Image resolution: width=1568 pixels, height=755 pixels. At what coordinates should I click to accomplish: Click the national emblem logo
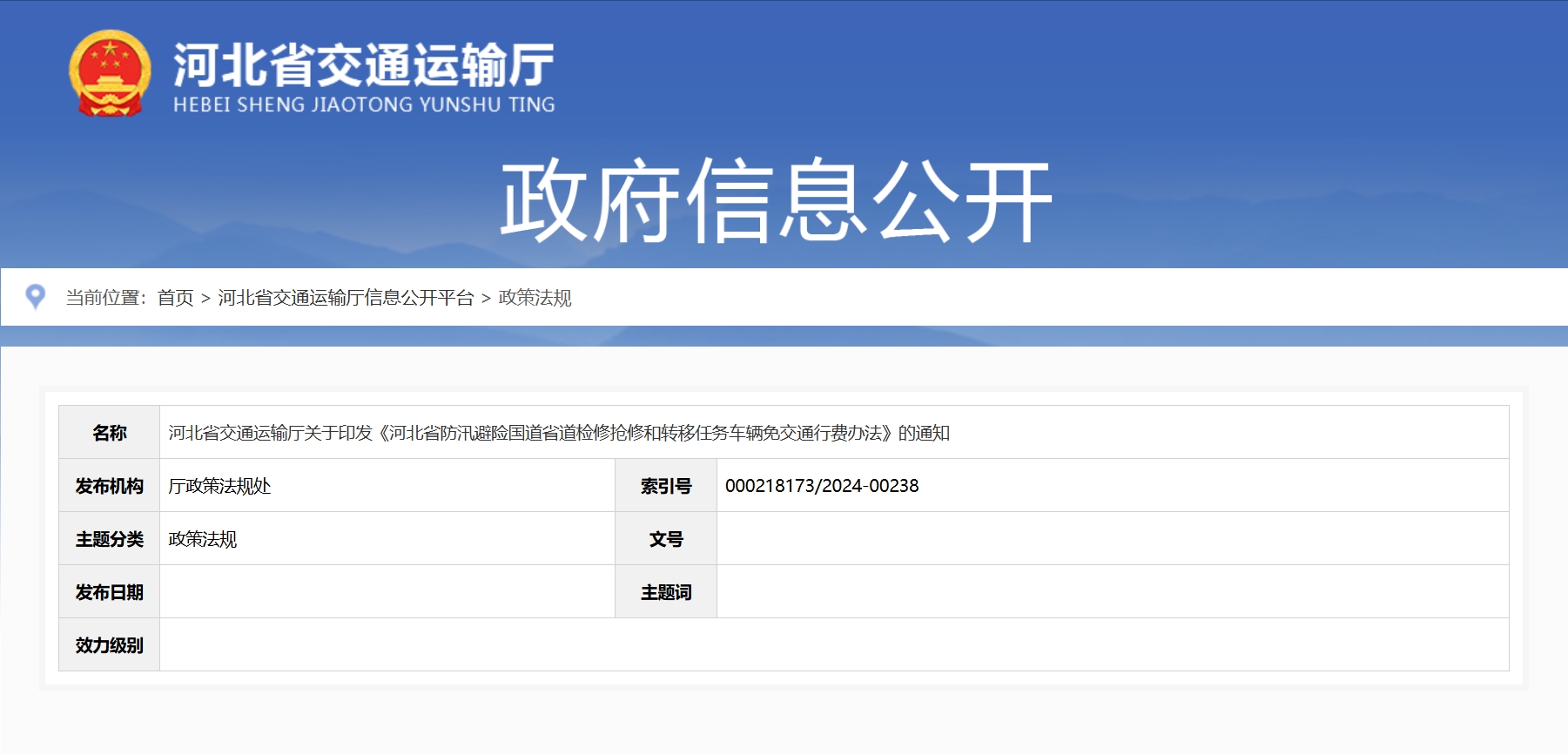click(x=110, y=74)
